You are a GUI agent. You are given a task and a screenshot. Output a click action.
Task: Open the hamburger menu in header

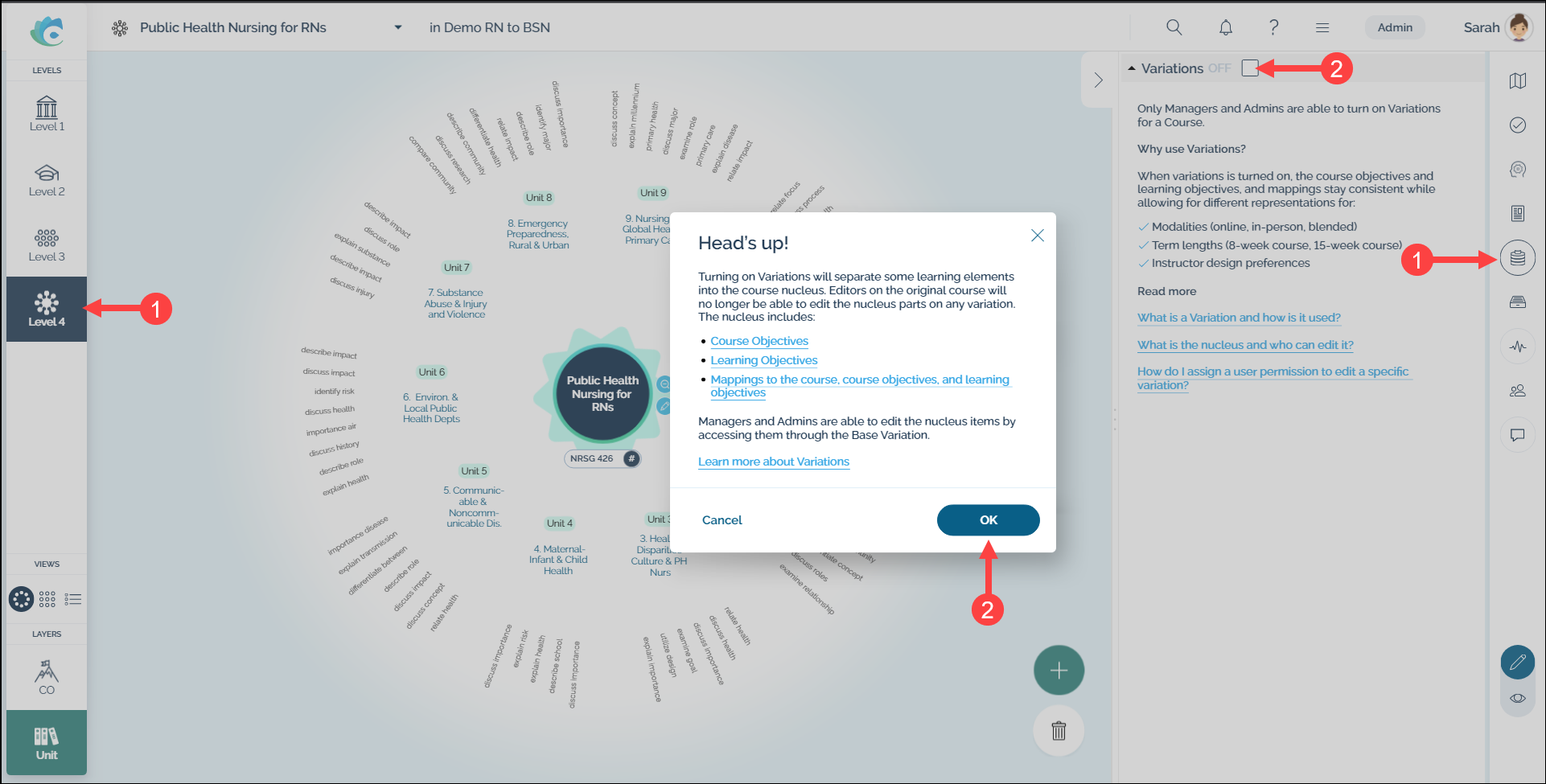(1322, 27)
